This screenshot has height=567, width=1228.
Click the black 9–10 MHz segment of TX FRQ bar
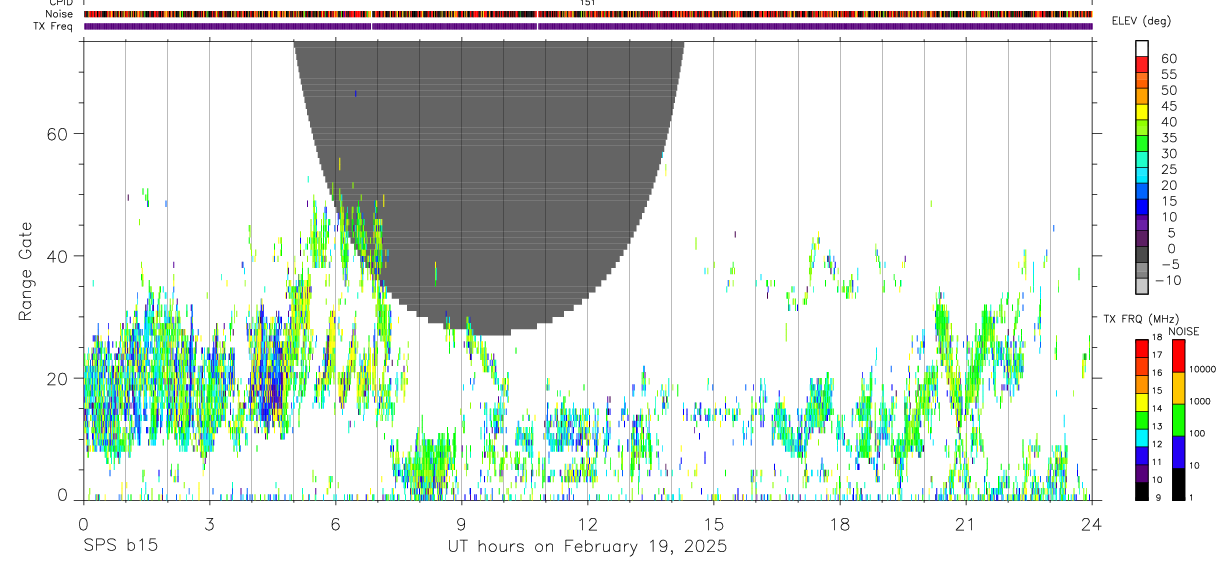point(1142,491)
